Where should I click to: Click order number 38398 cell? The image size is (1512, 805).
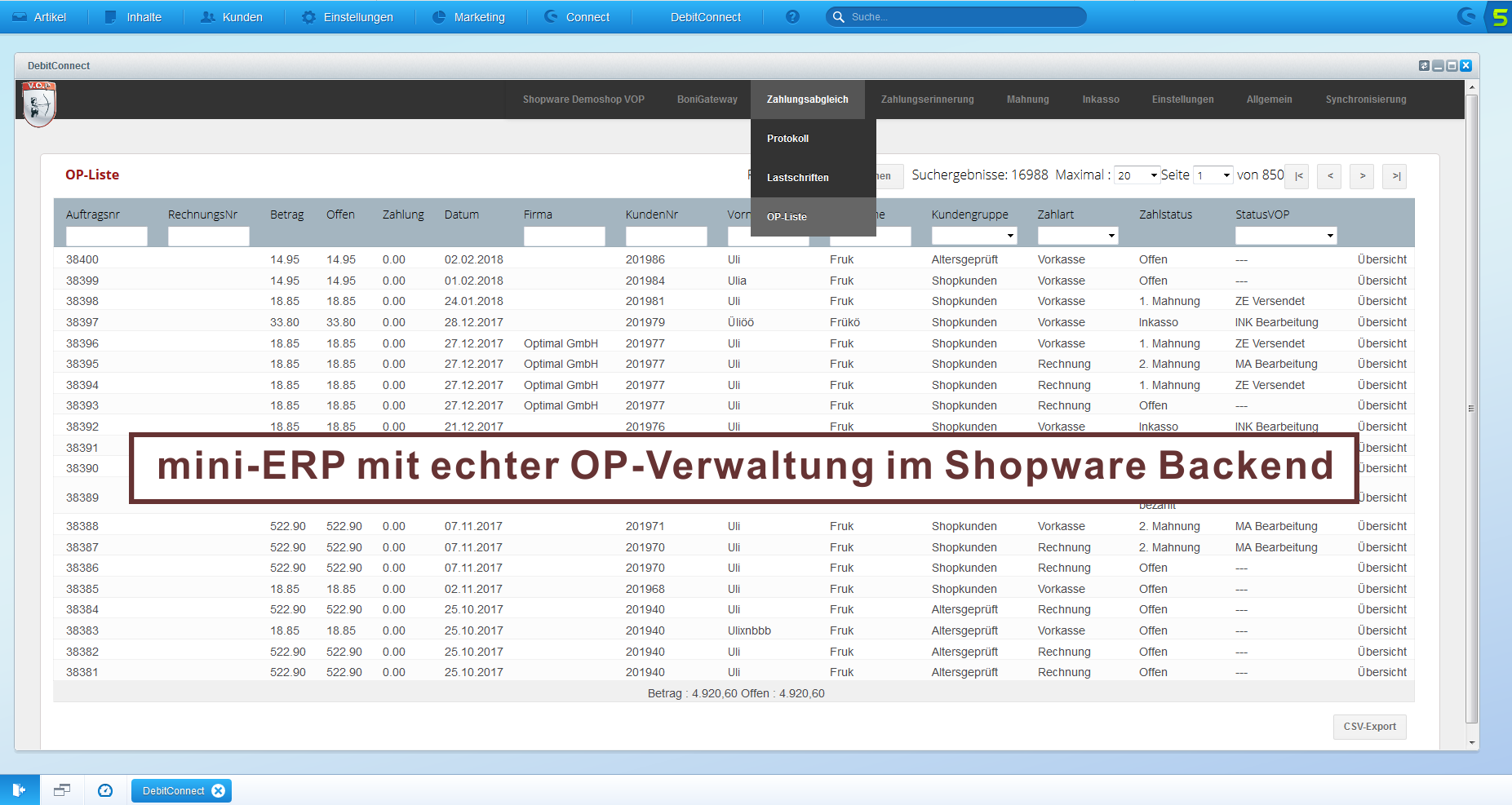tap(82, 301)
